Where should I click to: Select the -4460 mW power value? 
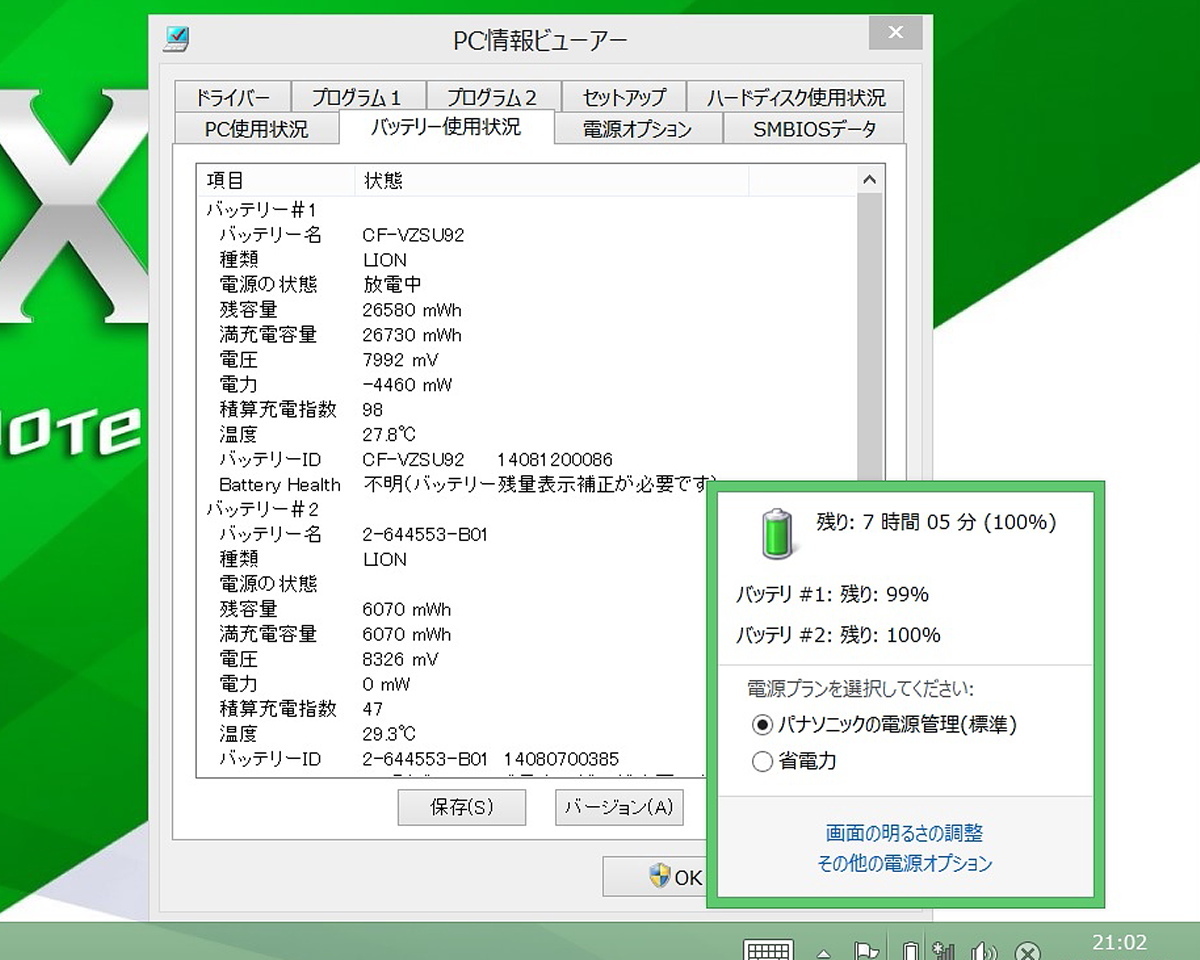[x=407, y=385]
